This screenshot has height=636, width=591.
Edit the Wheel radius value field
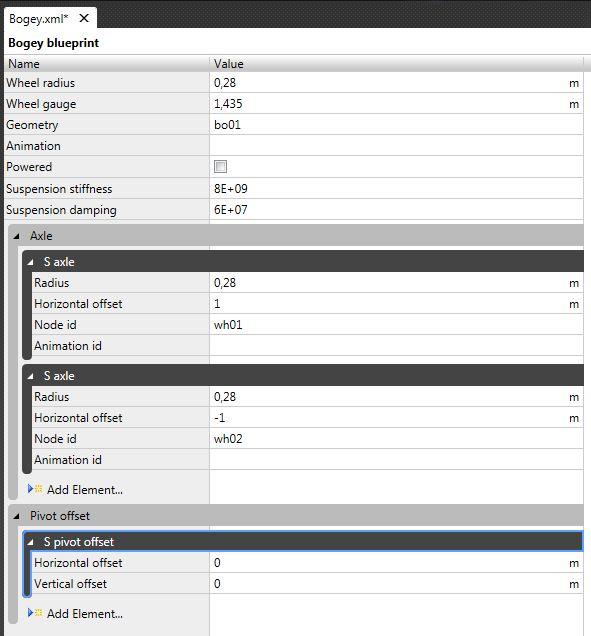(396, 83)
